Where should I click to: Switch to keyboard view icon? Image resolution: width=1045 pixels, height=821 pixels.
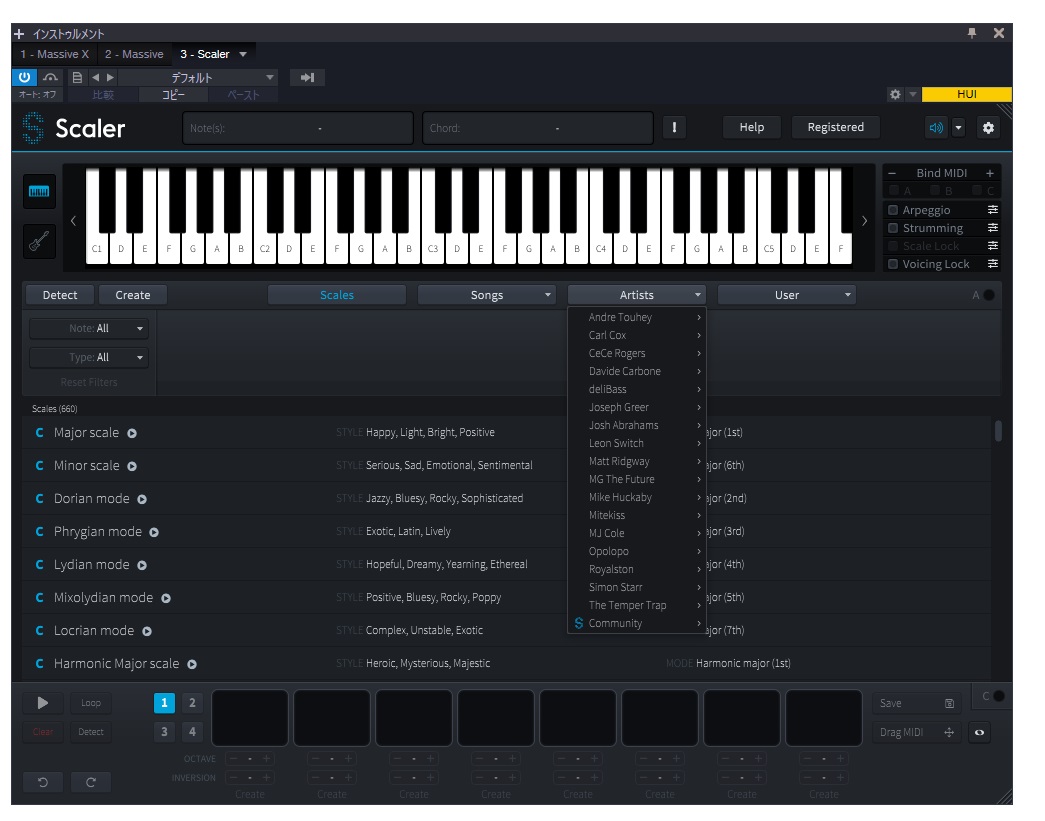click(39, 192)
